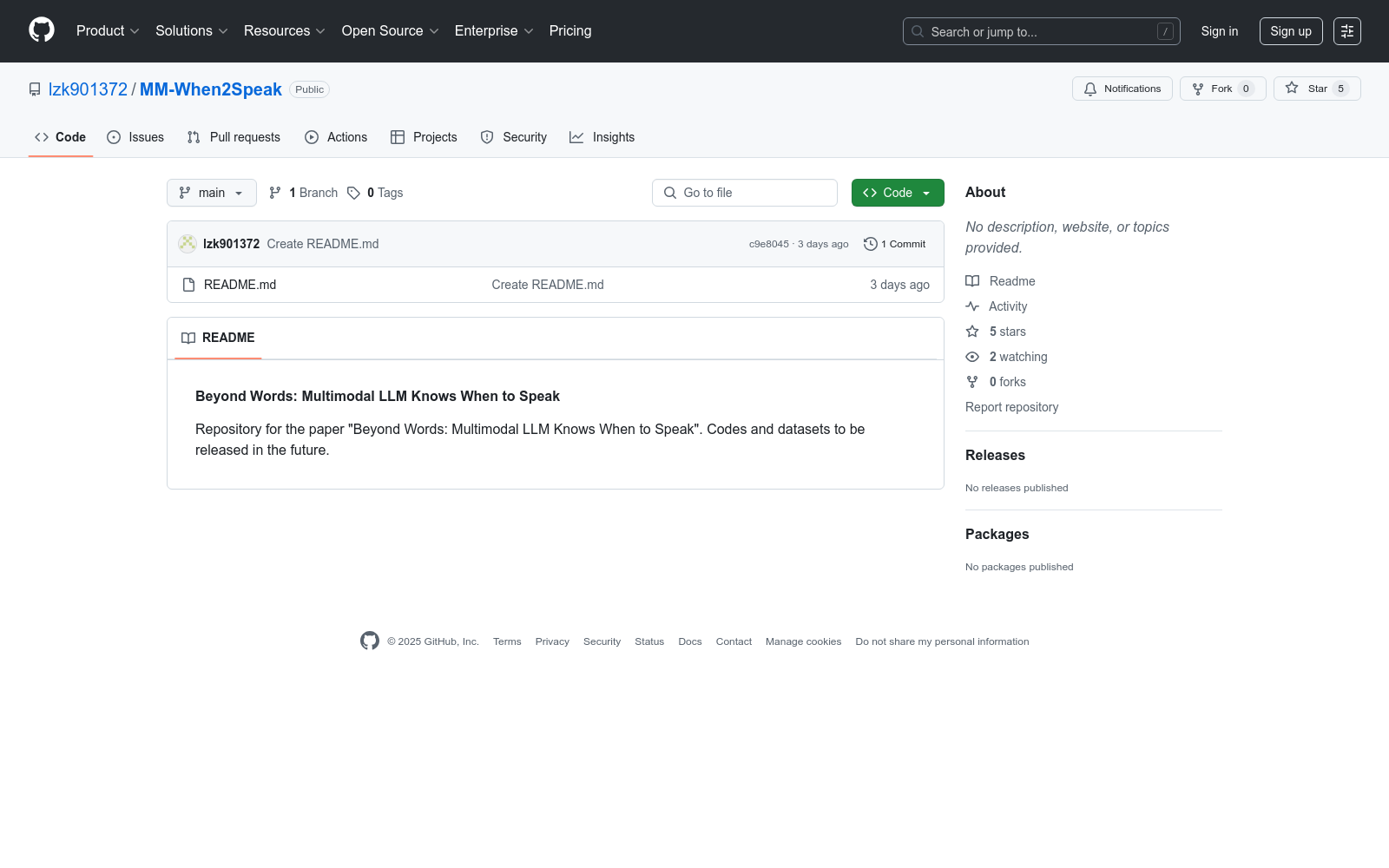Click Manage cookies in footer
The image size is (1389, 868).
[x=803, y=641]
